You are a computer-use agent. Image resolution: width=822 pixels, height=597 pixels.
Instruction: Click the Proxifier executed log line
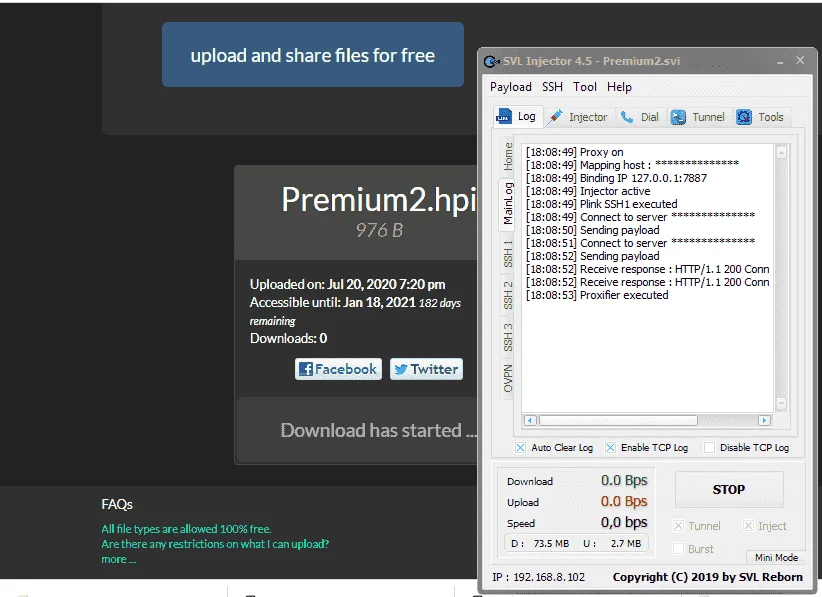point(597,295)
